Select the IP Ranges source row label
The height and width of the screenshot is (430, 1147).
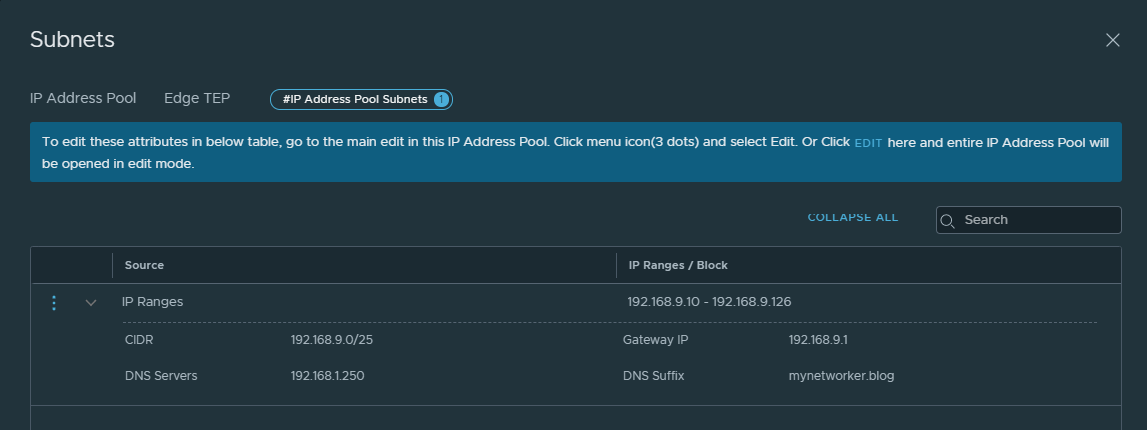(x=152, y=301)
